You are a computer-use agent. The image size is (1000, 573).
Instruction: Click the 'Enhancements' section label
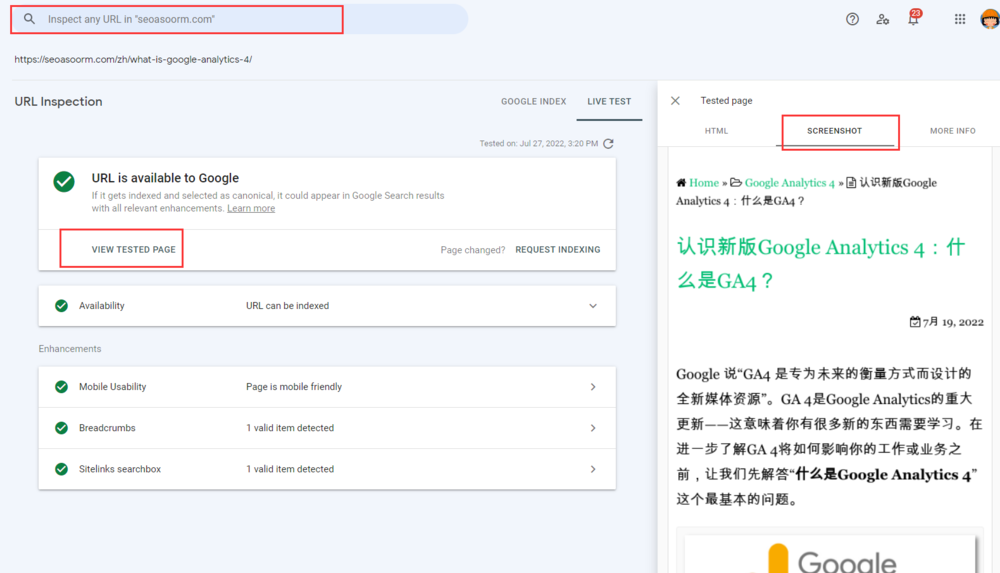[x=70, y=349]
